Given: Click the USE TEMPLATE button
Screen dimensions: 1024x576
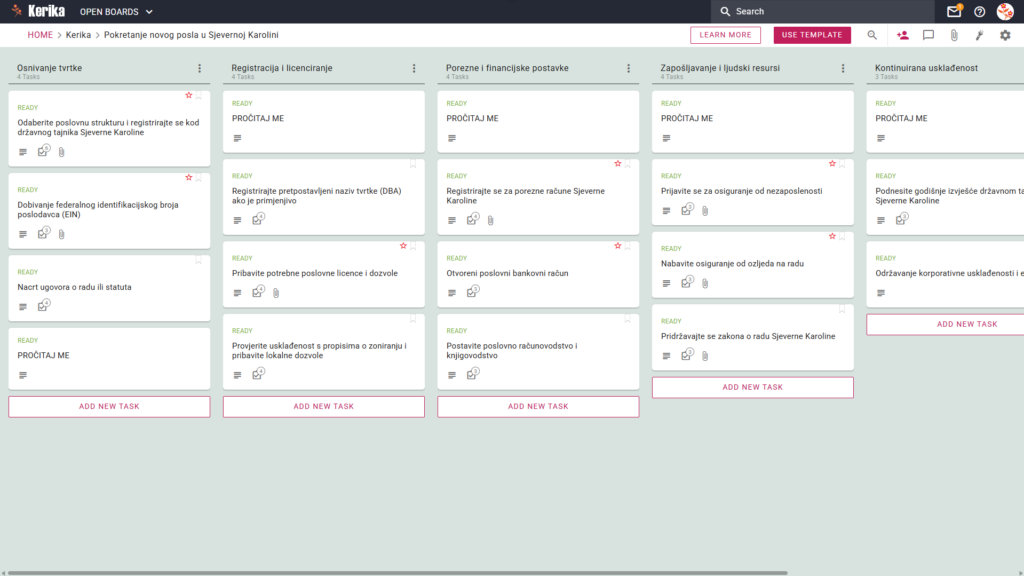Looking at the screenshot, I should point(812,35).
